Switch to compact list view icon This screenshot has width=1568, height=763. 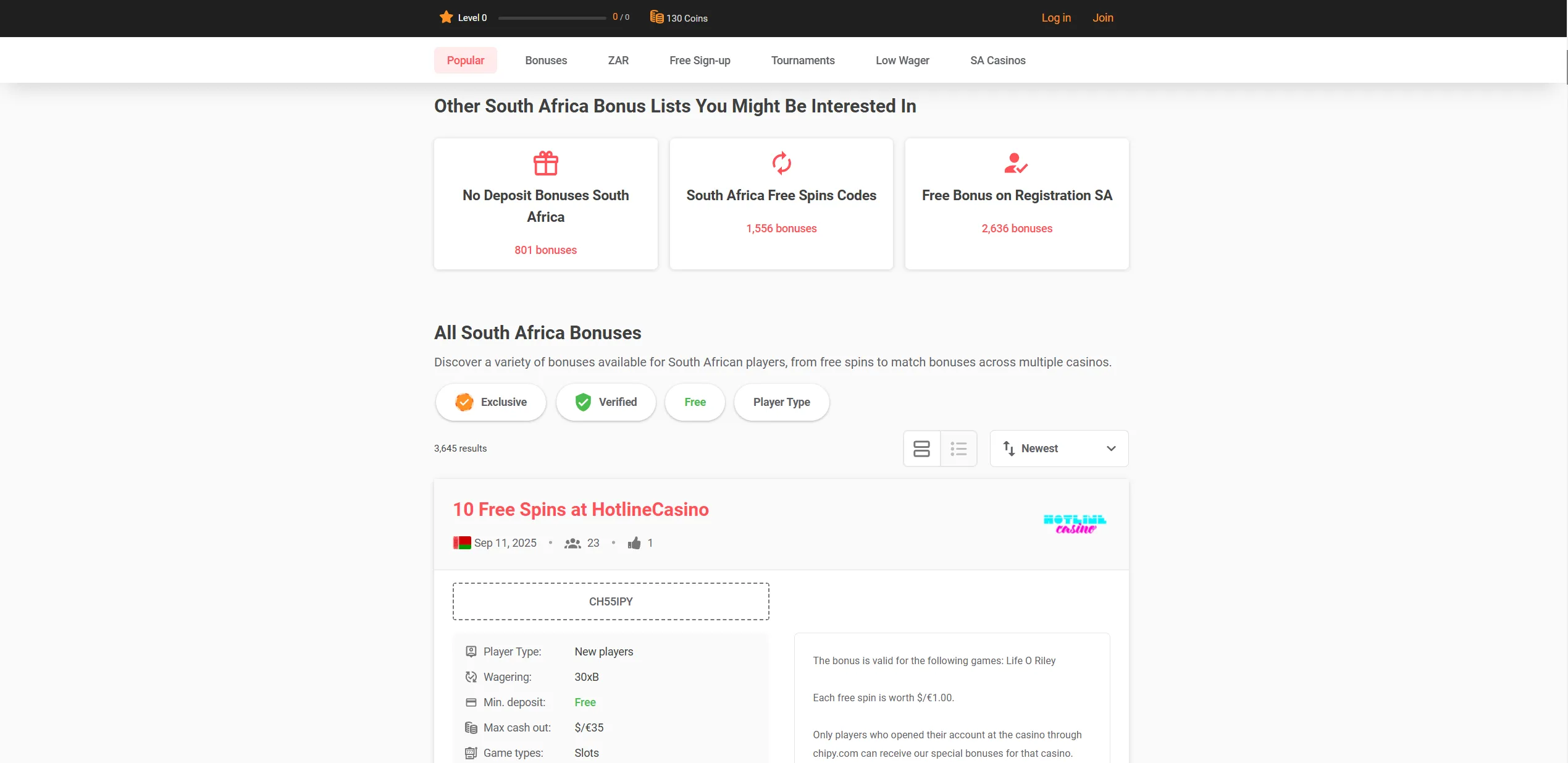tap(958, 449)
